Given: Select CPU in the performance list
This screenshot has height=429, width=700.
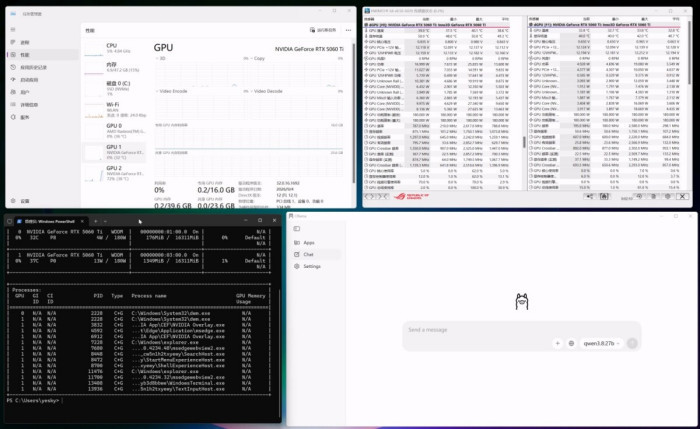Looking at the screenshot, I should coord(115,48).
